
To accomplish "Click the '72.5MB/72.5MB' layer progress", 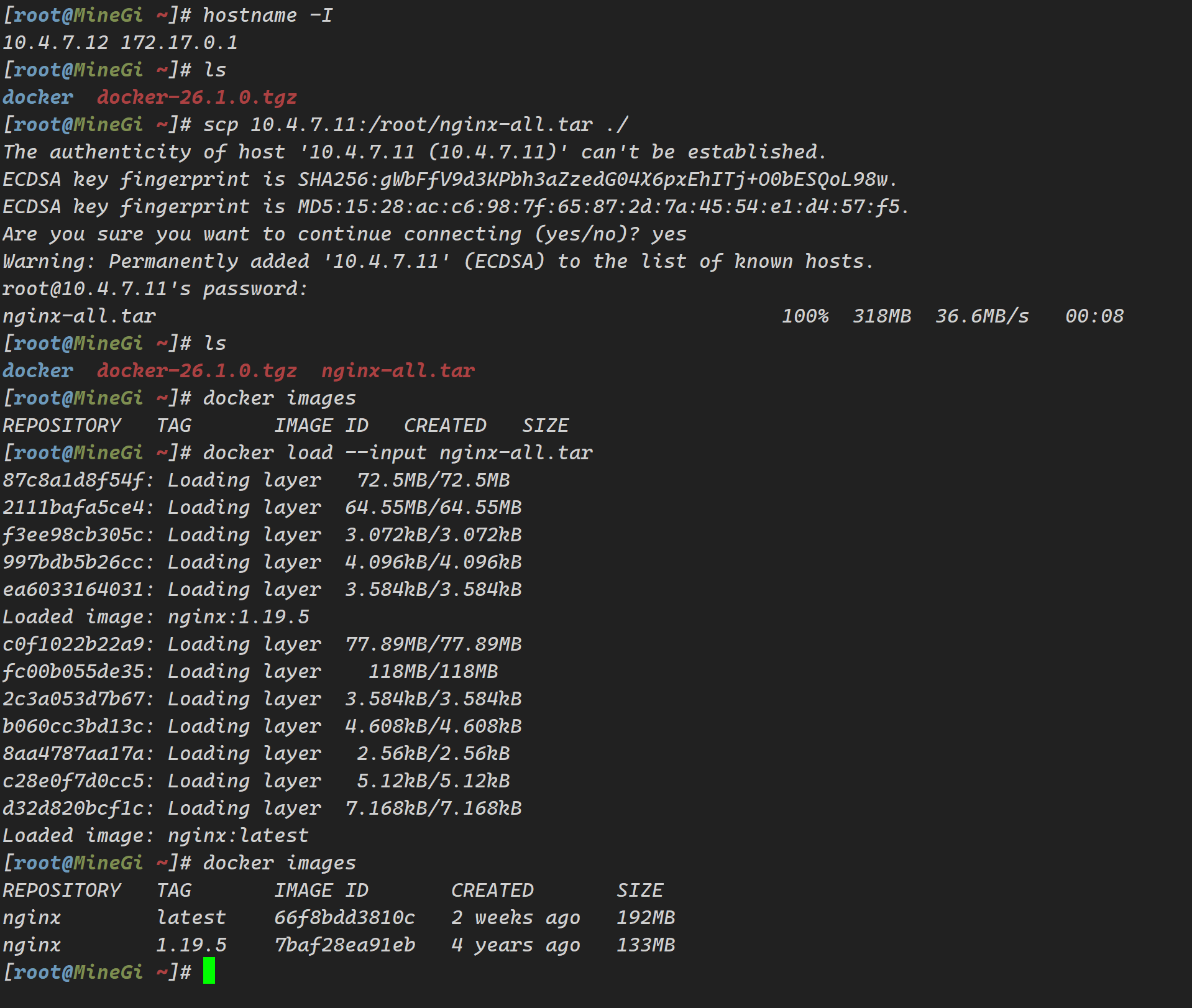I will pyautogui.click(x=433, y=480).
